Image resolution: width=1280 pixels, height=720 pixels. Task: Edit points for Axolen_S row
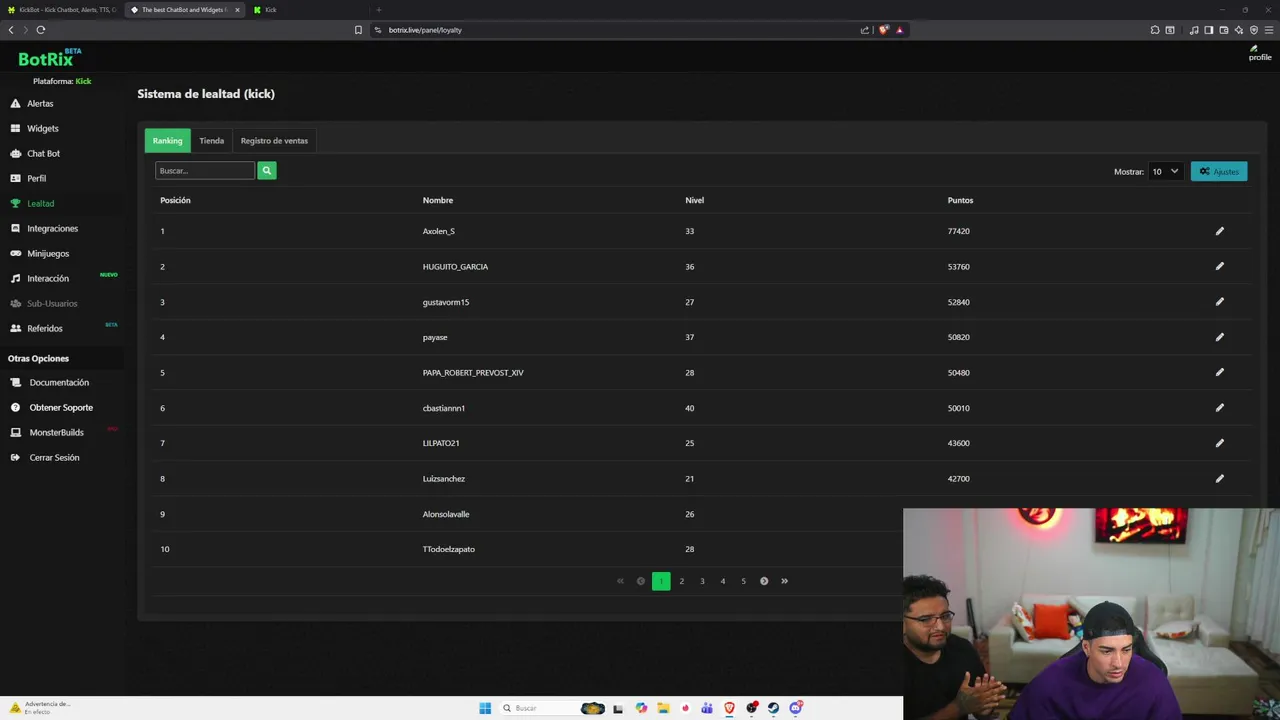1219,231
